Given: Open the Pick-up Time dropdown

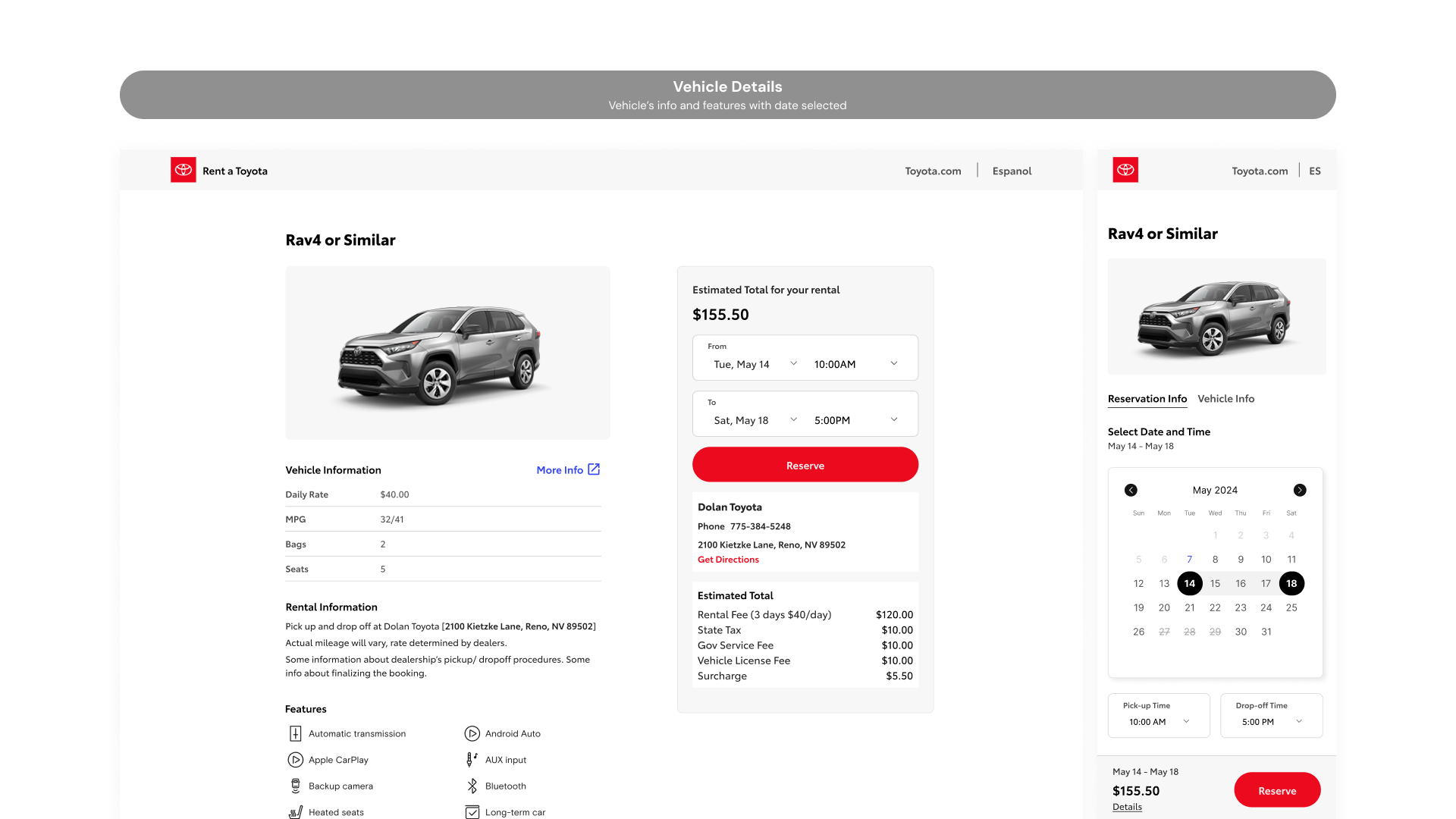Looking at the screenshot, I should click(x=1159, y=715).
